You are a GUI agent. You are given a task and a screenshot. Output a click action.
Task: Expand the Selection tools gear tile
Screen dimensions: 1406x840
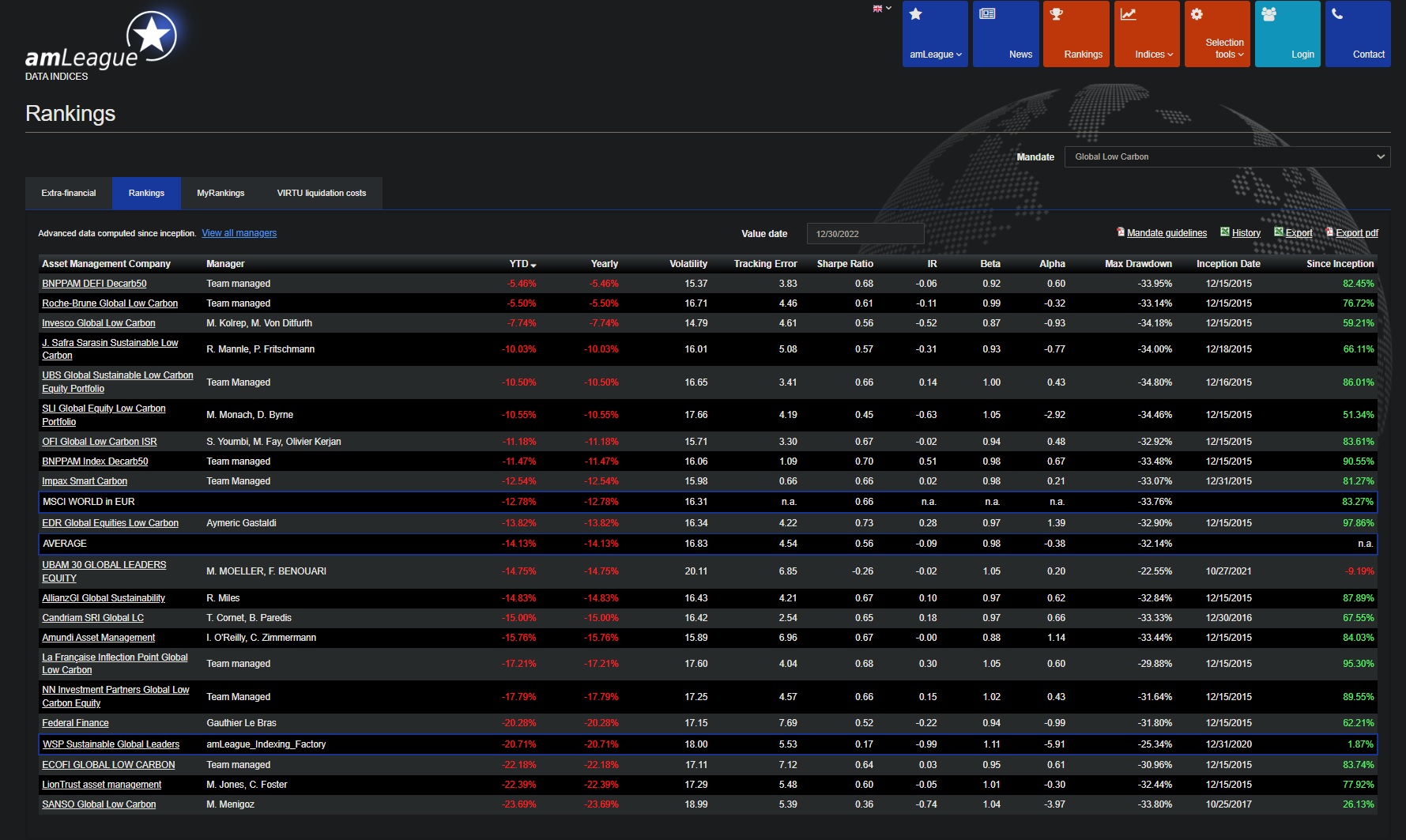click(x=1217, y=34)
